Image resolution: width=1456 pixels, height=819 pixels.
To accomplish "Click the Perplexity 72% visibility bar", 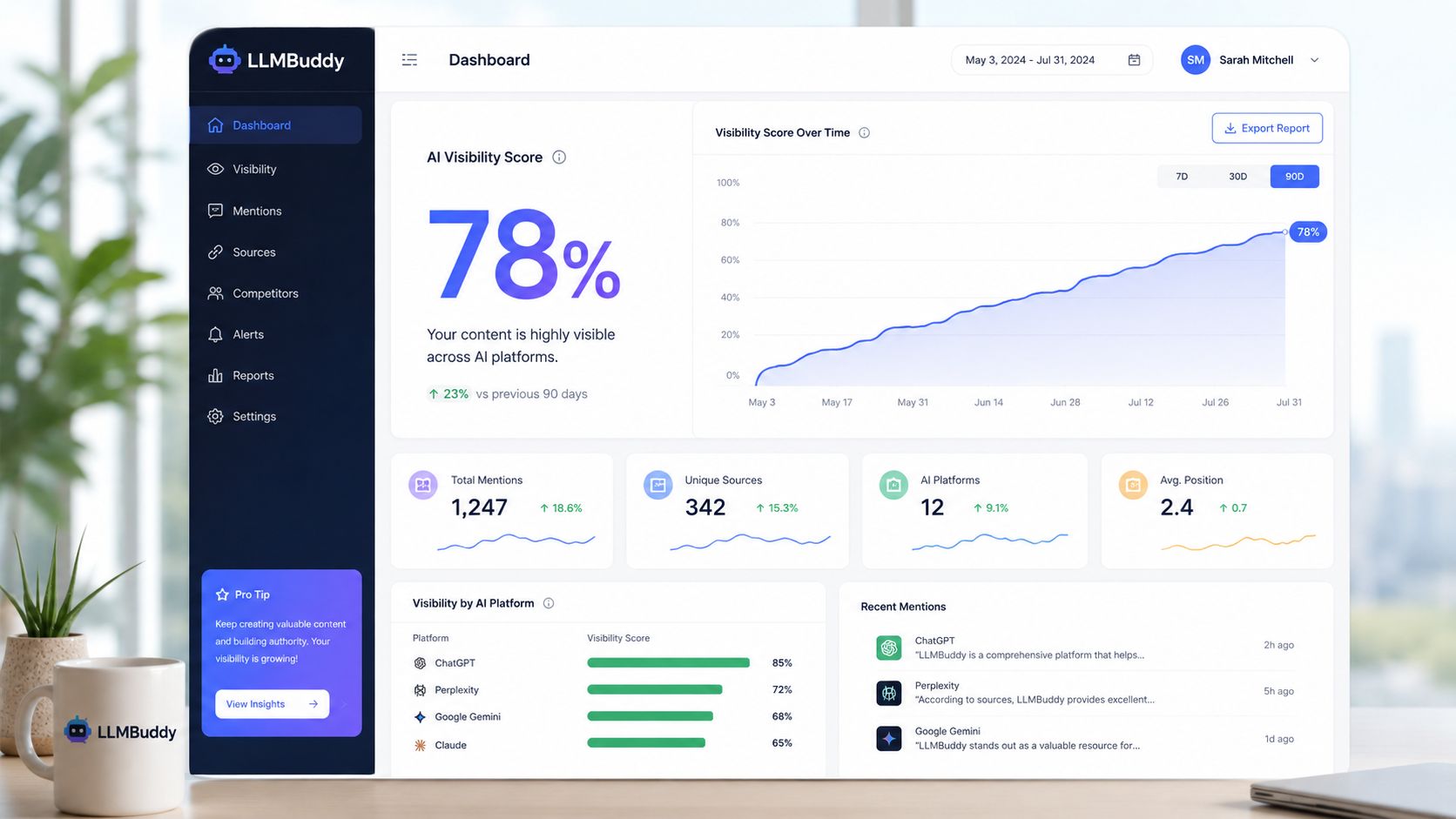I will pyautogui.click(x=655, y=689).
